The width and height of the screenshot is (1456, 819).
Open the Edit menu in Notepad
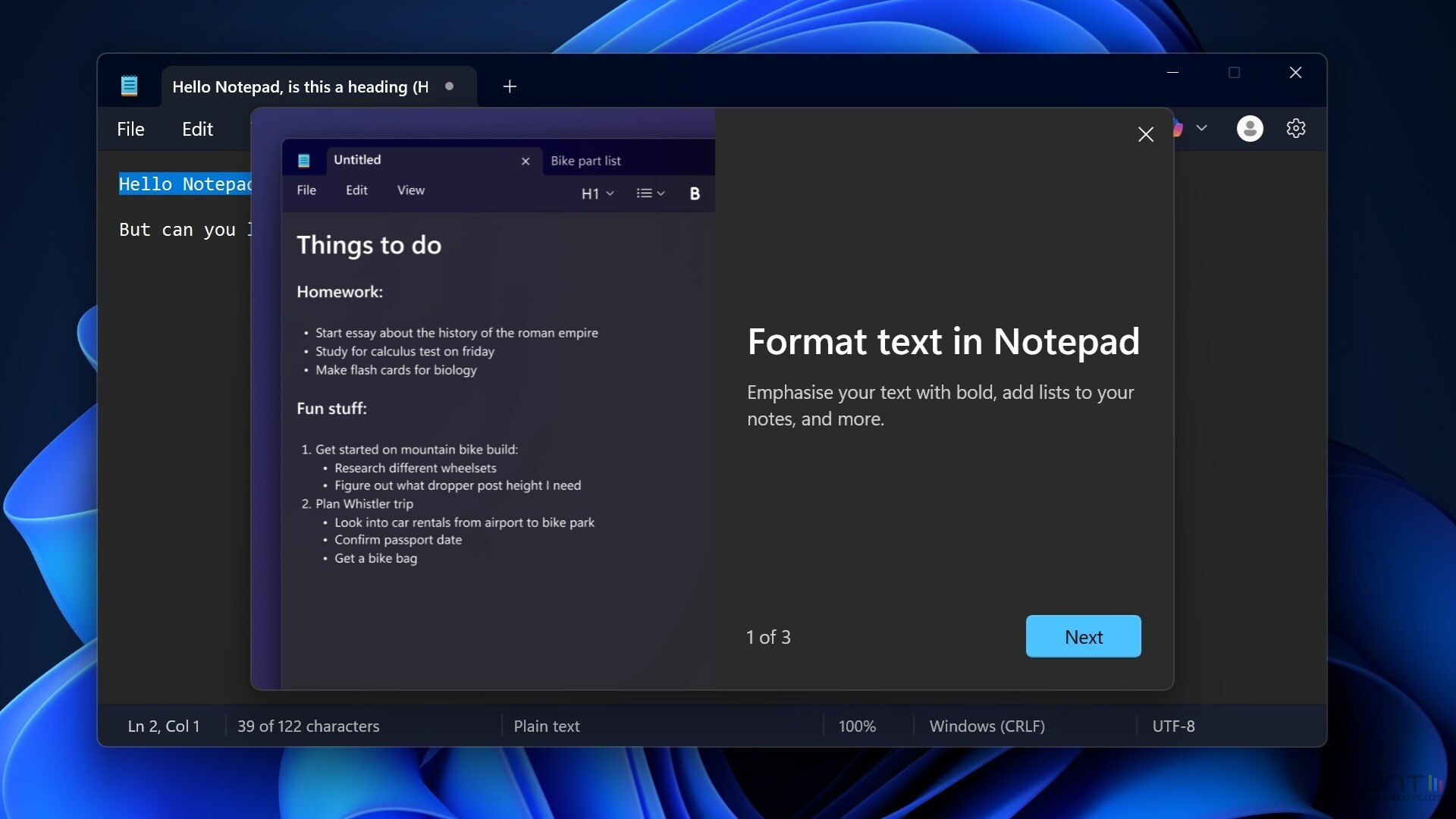coord(197,129)
